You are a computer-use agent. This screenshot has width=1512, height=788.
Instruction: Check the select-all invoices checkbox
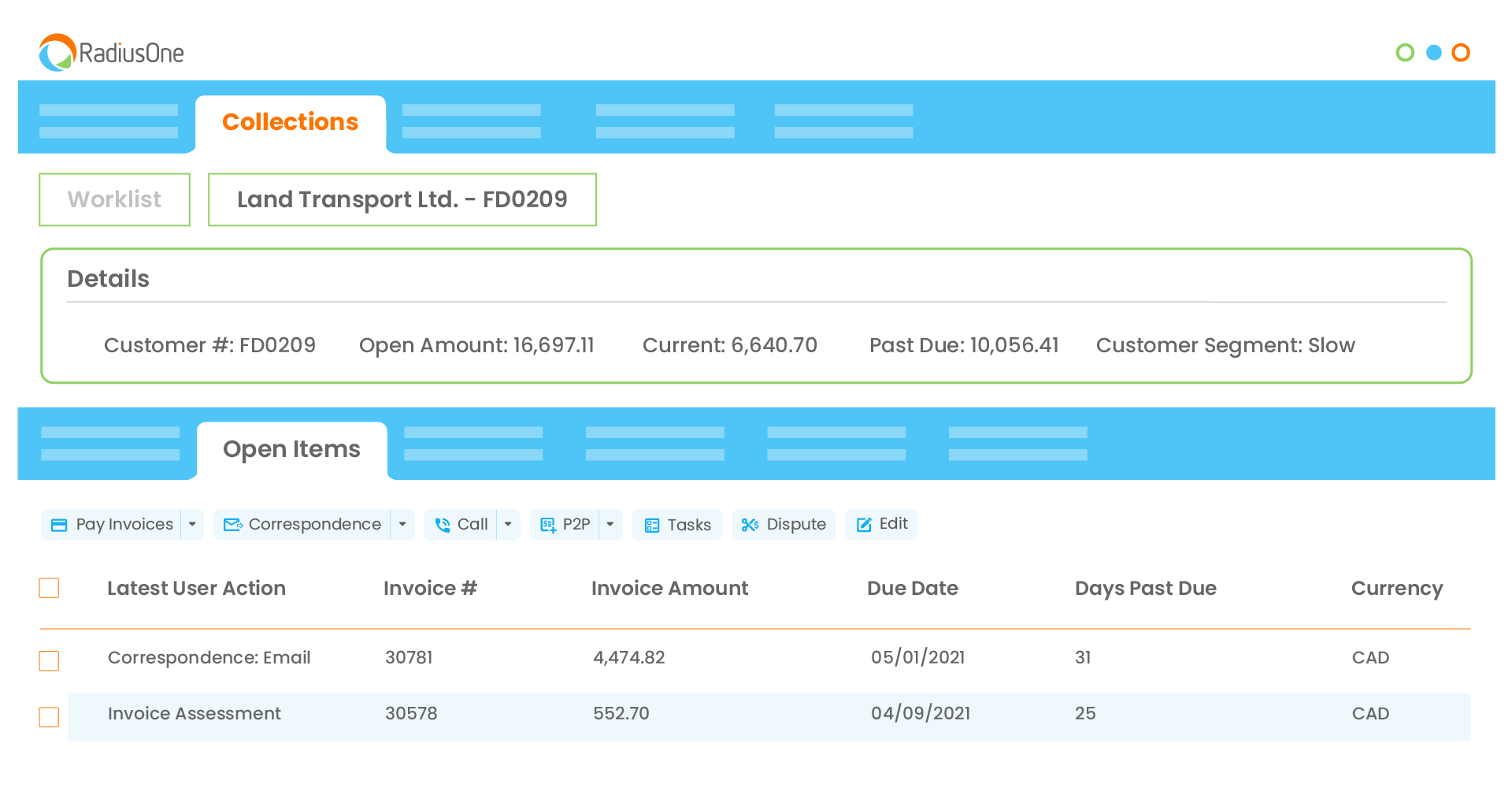pos(49,588)
